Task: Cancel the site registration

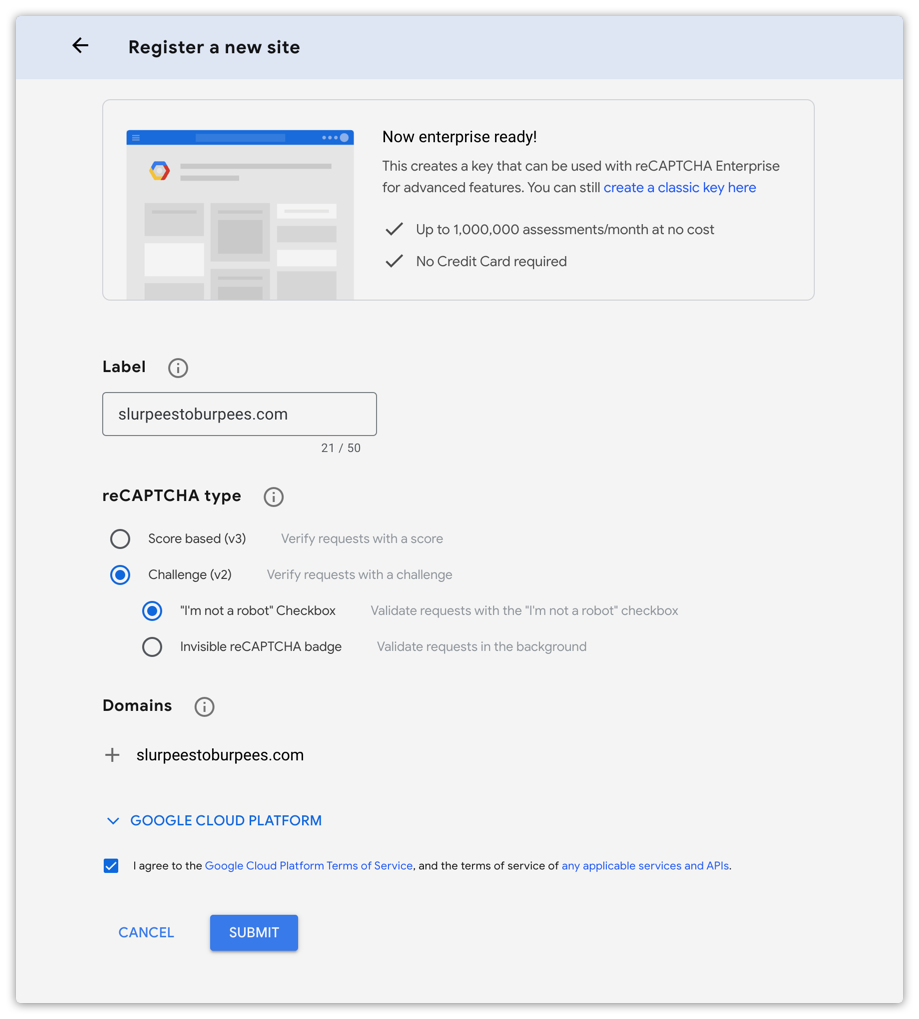Action: pyautogui.click(x=146, y=933)
